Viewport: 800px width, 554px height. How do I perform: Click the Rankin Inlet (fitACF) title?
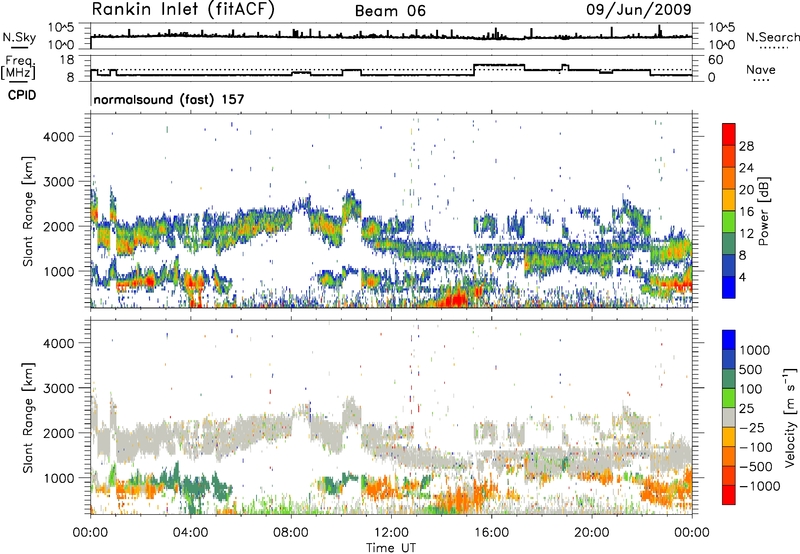pos(183,10)
